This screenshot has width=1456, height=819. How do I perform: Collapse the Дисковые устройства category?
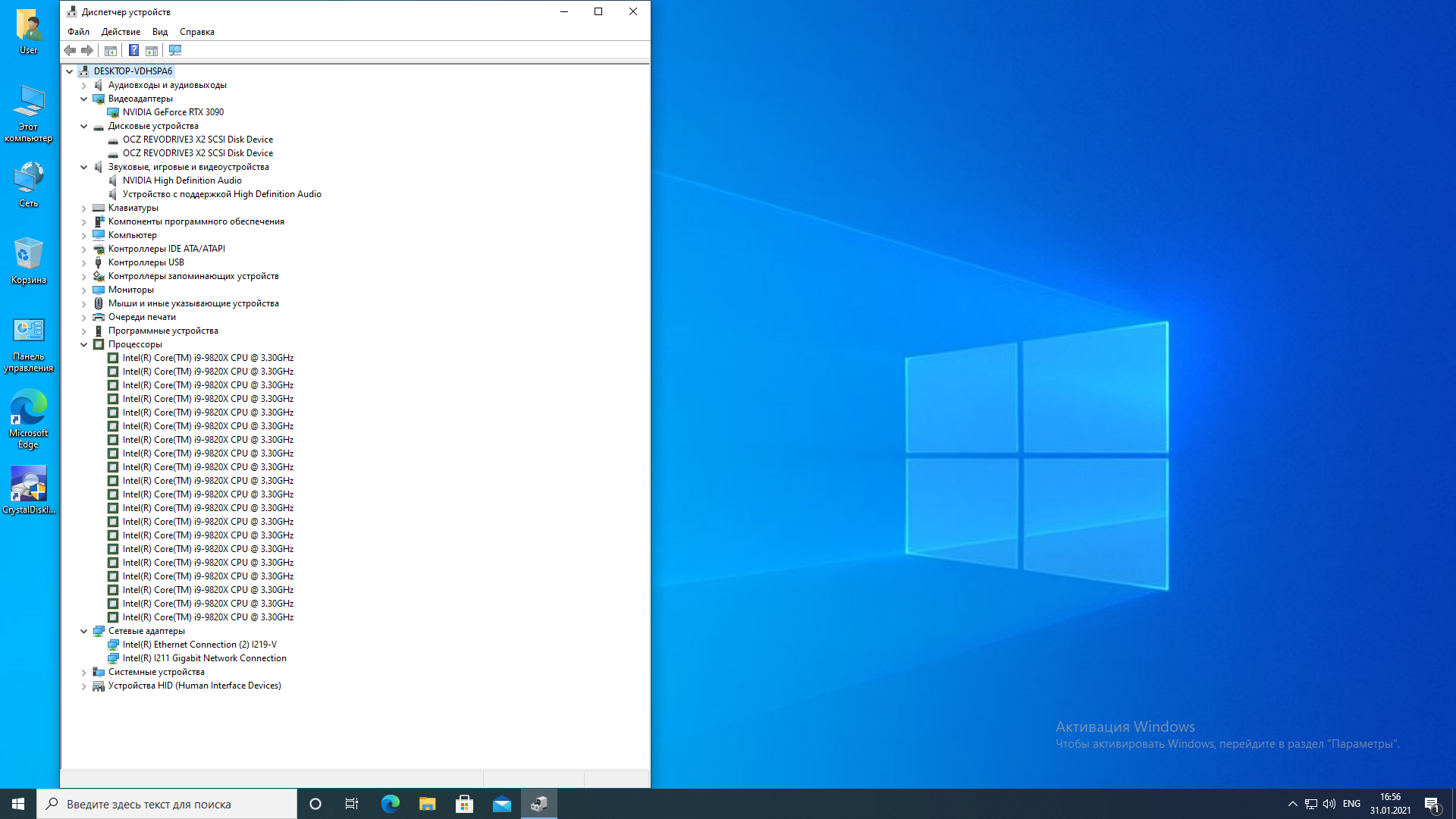pyautogui.click(x=84, y=126)
